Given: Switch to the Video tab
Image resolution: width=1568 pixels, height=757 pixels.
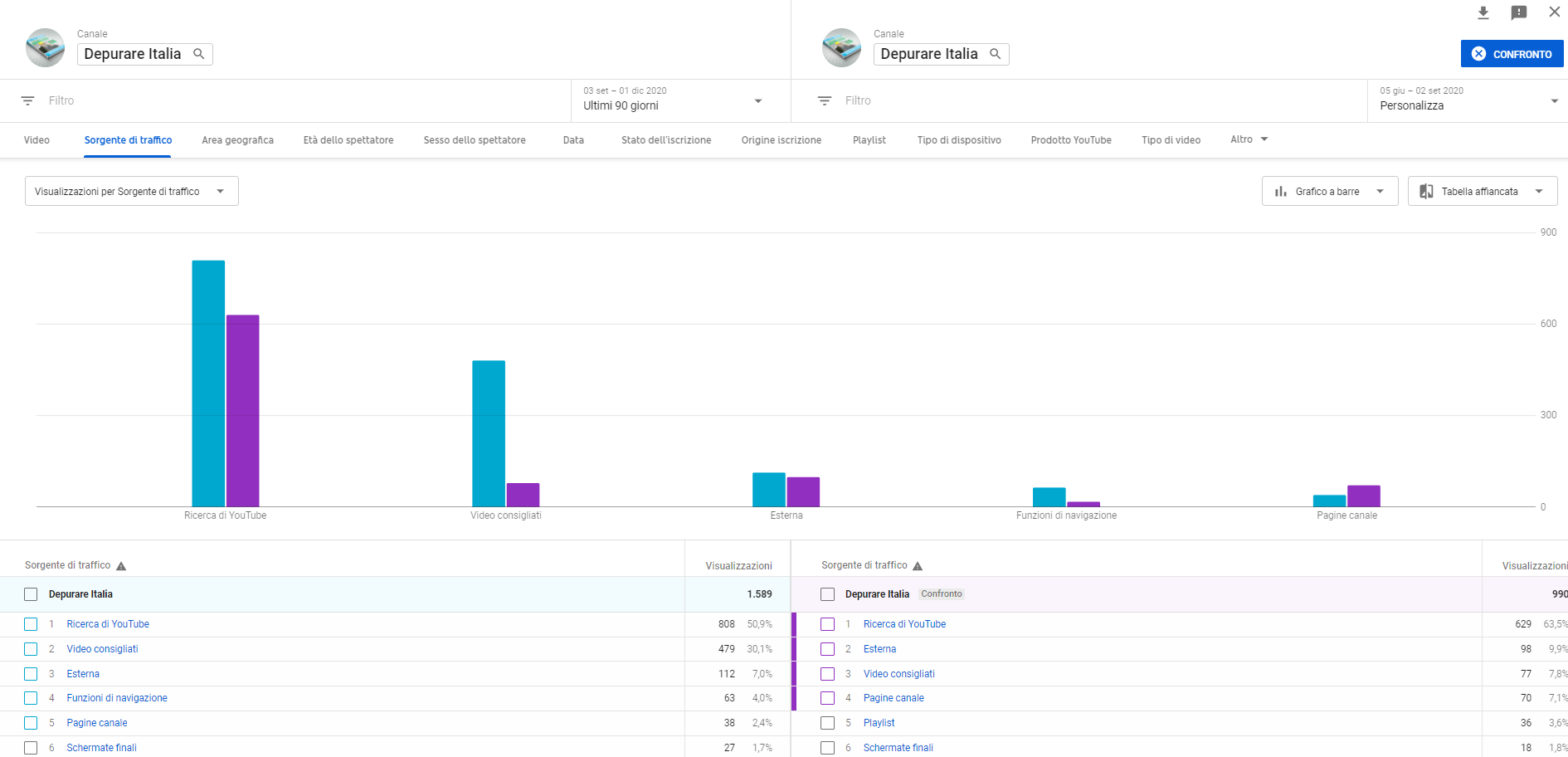Looking at the screenshot, I should 37,140.
